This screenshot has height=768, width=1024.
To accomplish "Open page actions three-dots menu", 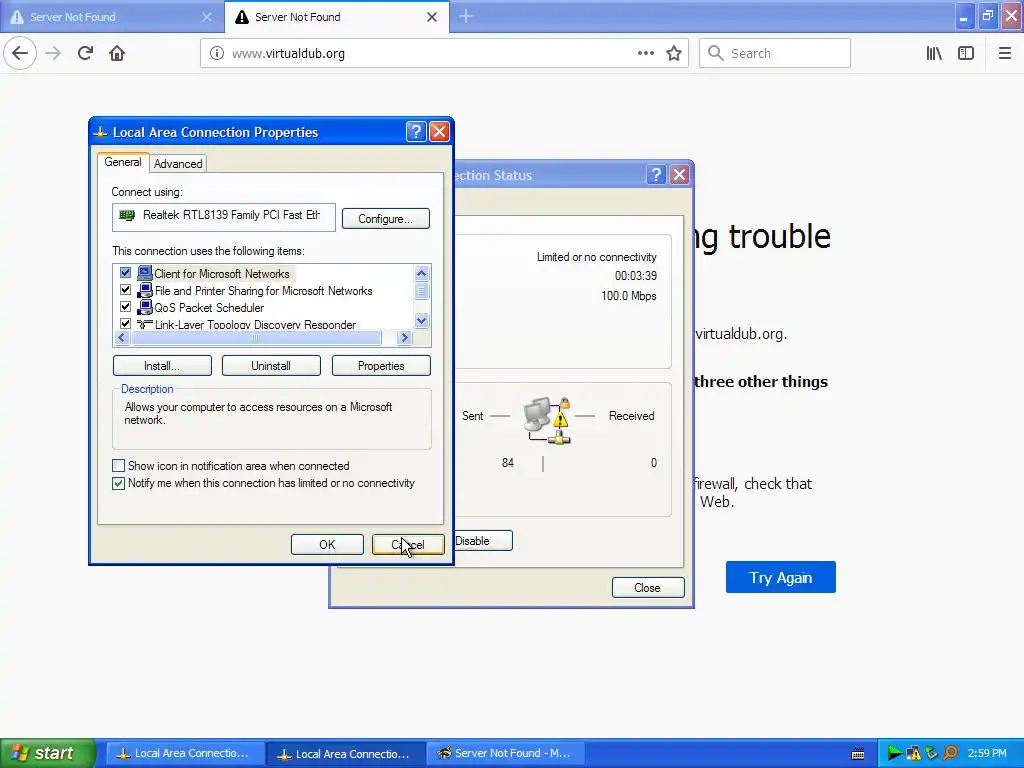I will coord(645,53).
